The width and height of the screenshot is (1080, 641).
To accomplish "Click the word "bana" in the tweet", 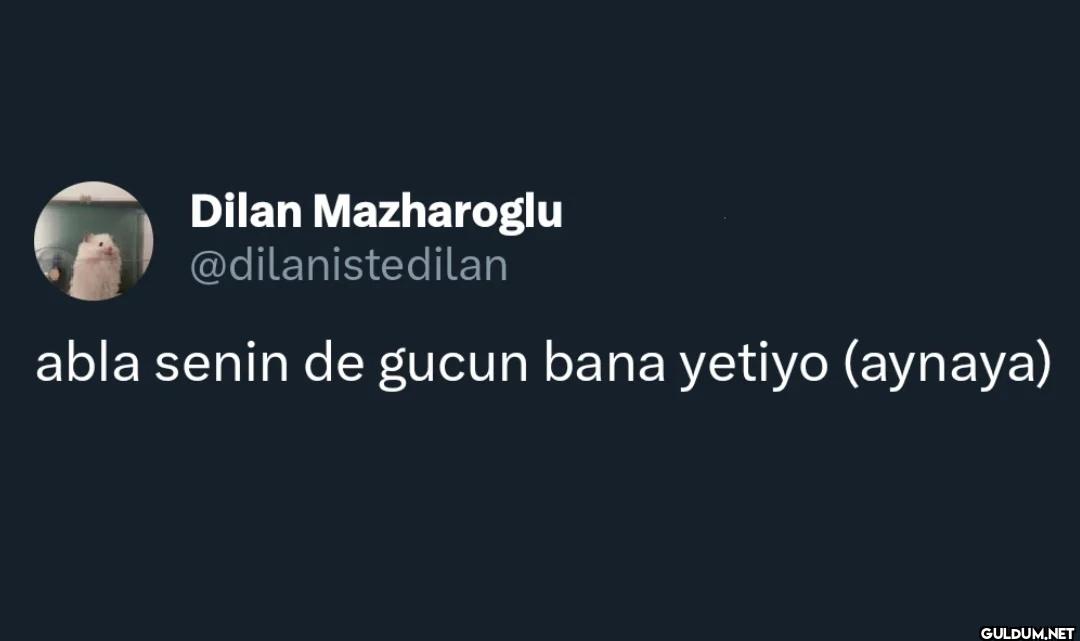I will 604,365.
